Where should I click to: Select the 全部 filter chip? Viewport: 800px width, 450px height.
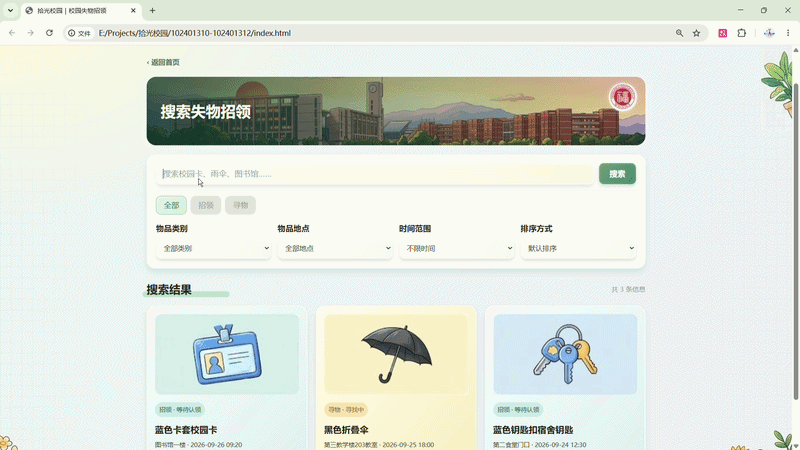click(x=171, y=205)
